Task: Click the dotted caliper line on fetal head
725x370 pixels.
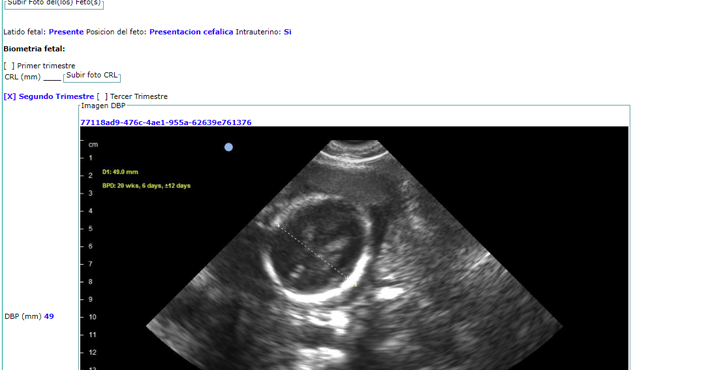Action: point(313,252)
